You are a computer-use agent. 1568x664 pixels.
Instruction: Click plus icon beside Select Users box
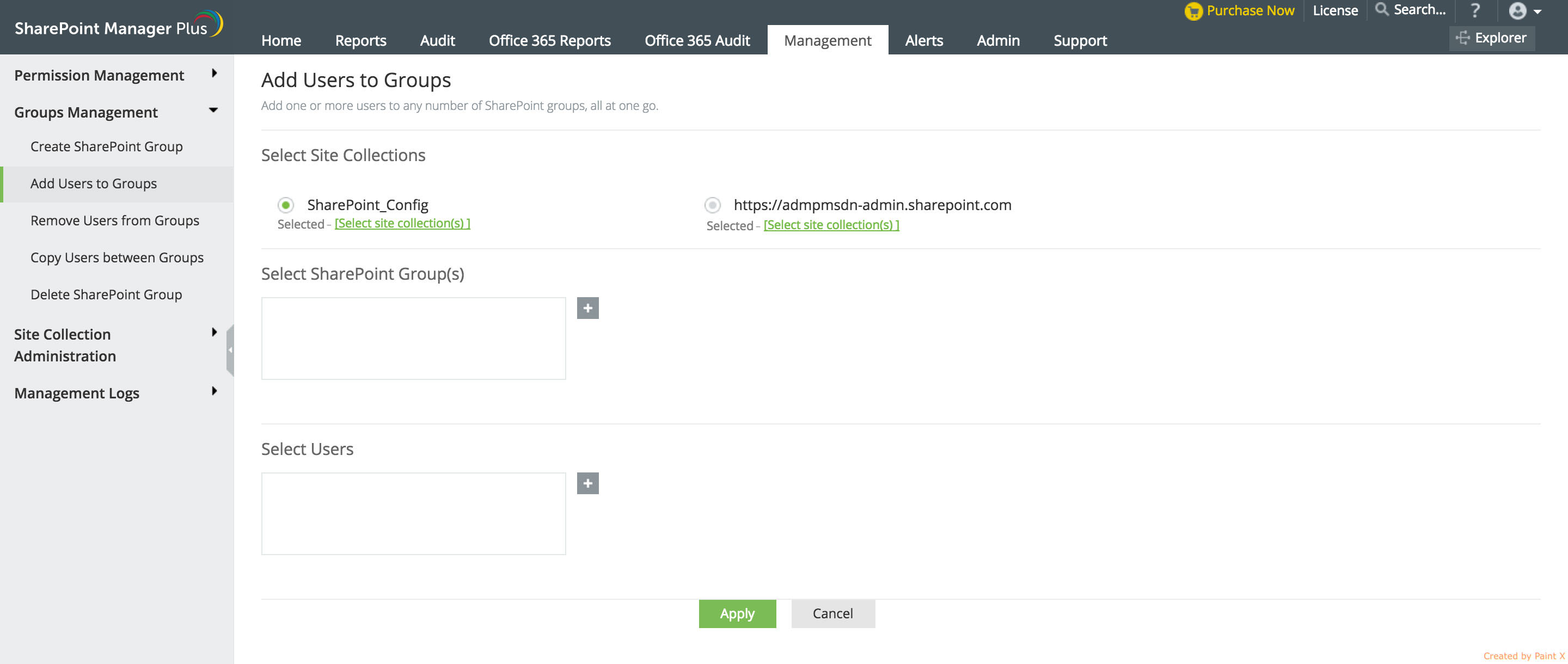[587, 483]
